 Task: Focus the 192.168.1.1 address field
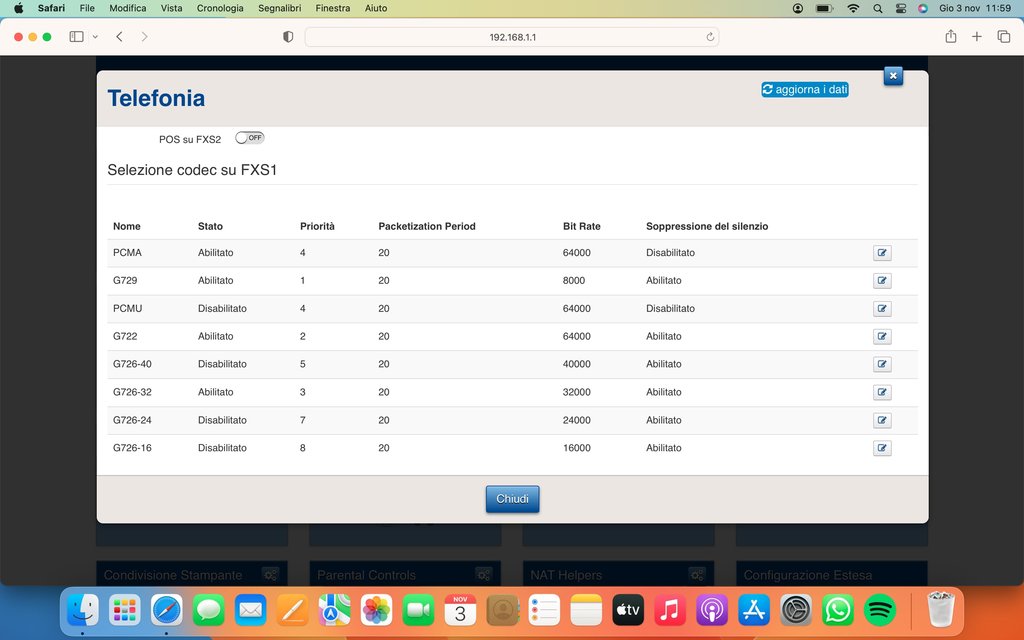point(512,37)
